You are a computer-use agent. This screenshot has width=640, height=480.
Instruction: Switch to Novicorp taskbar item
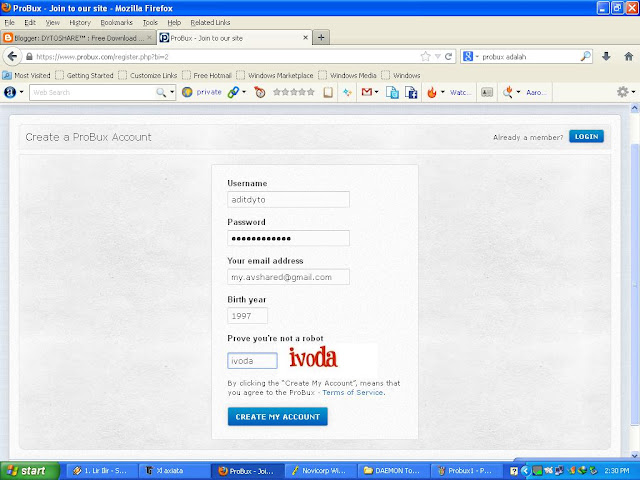(321, 471)
